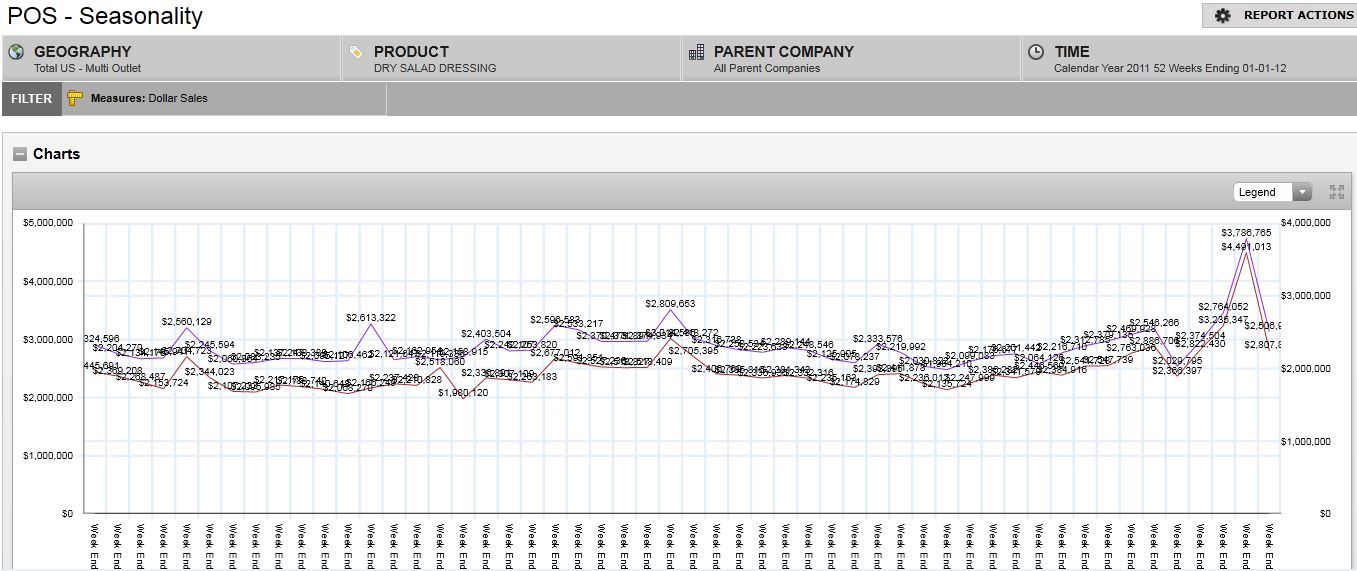
Task: Click the Product tag icon
Action: [x=356, y=52]
